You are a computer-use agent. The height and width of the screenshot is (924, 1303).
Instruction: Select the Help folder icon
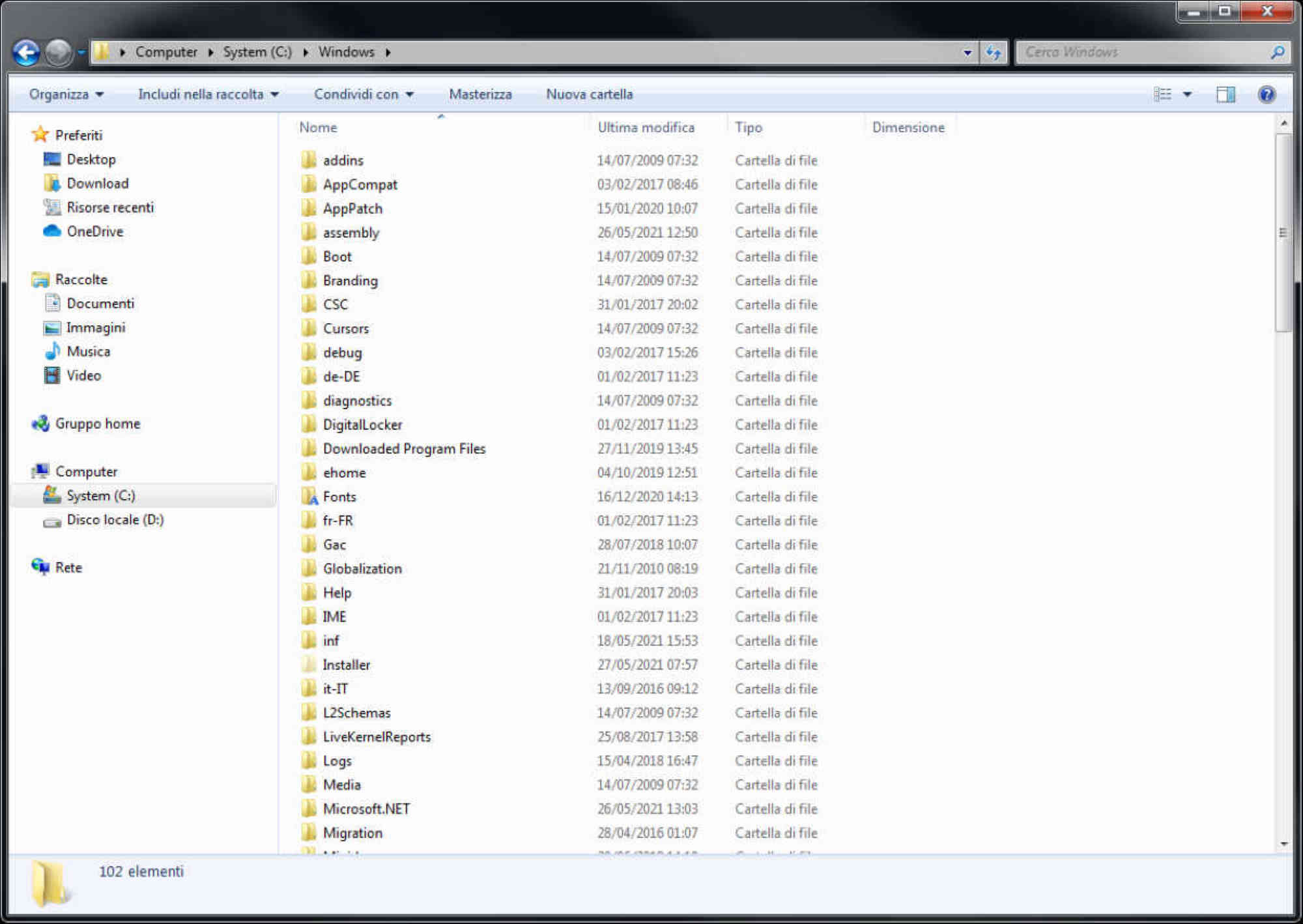tap(309, 593)
